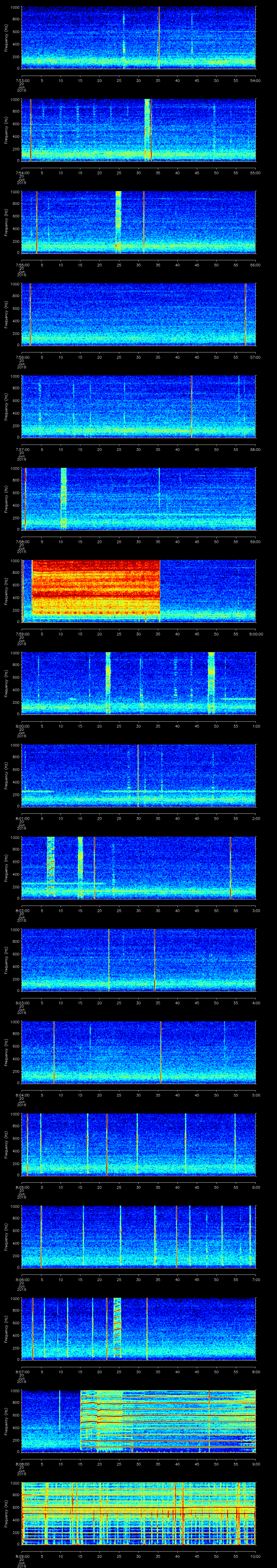Image resolution: width=277 pixels, height=1568 pixels.
Task: Open the spectrogram panel starting at 8:02:00
Action: (x=138, y=868)
